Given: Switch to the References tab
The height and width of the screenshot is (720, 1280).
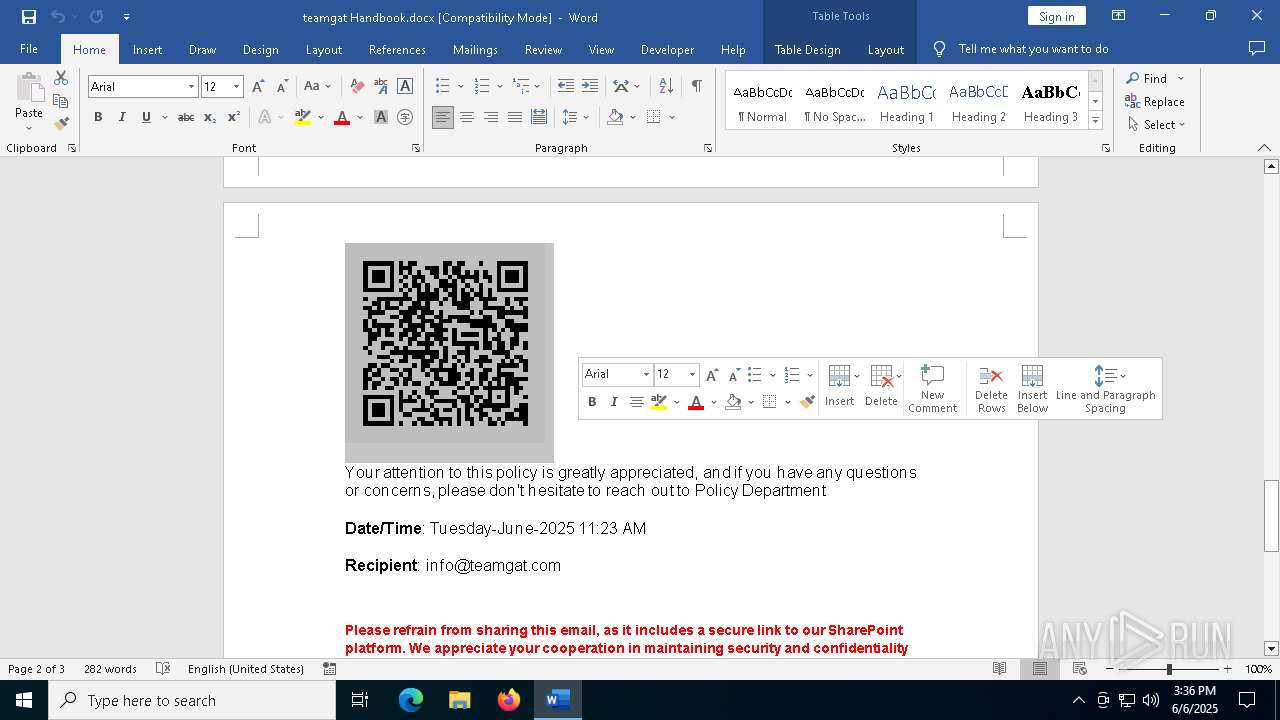Looking at the screenshot, I should click(x=397, y=49).
